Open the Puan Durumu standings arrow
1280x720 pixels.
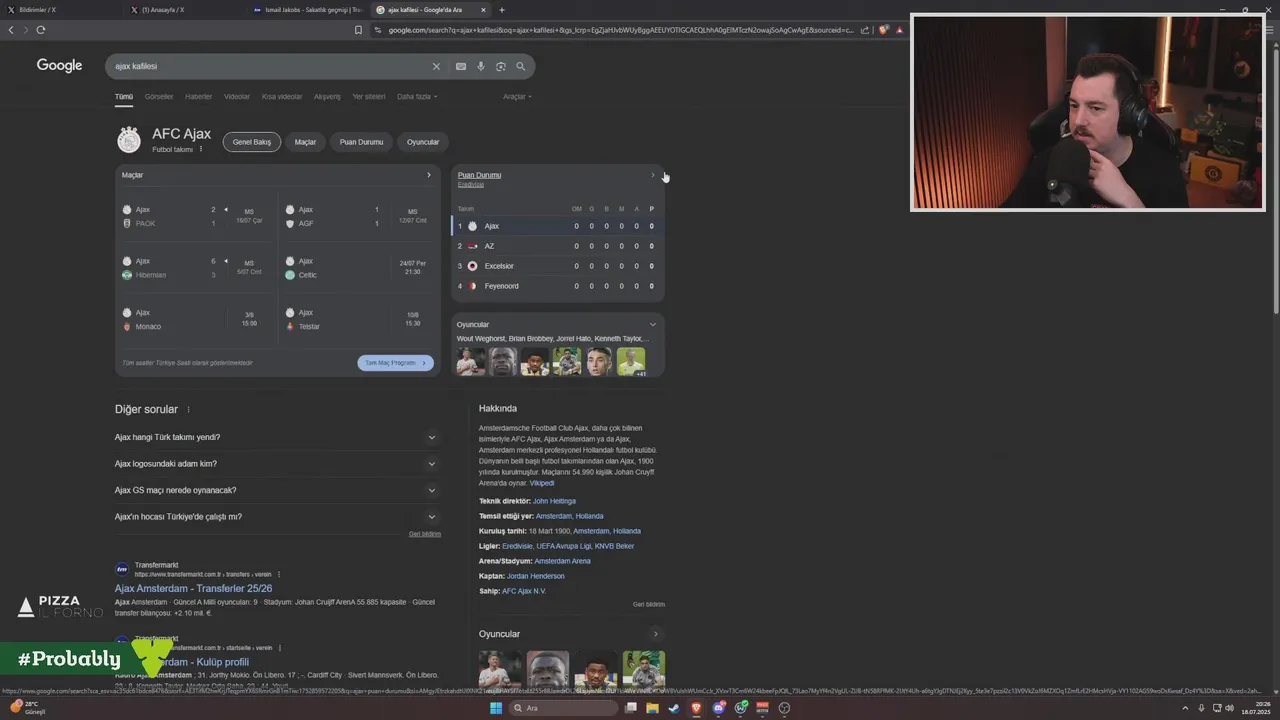point(653,175)
